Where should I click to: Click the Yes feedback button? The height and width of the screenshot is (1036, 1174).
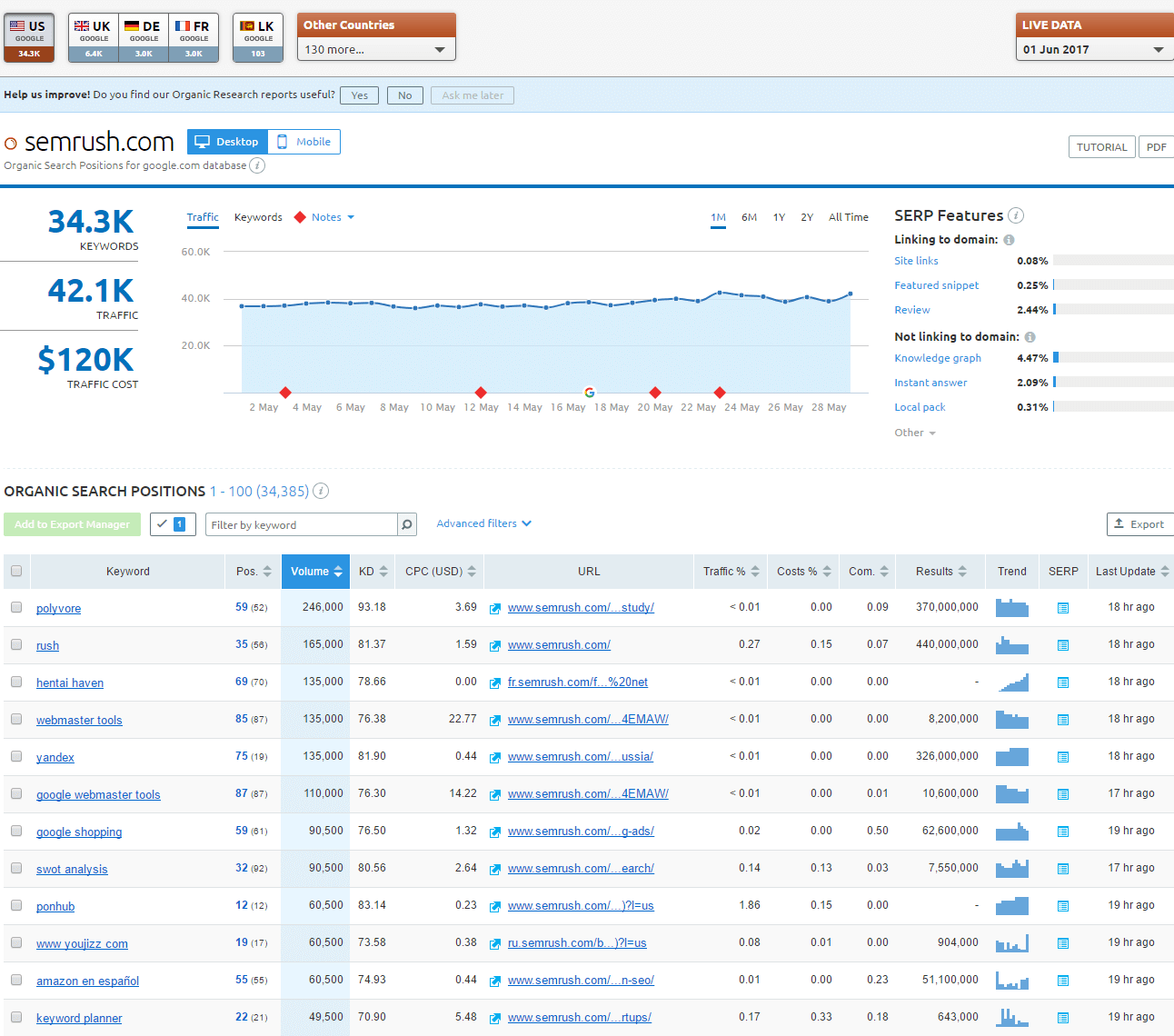pos(360,95)
